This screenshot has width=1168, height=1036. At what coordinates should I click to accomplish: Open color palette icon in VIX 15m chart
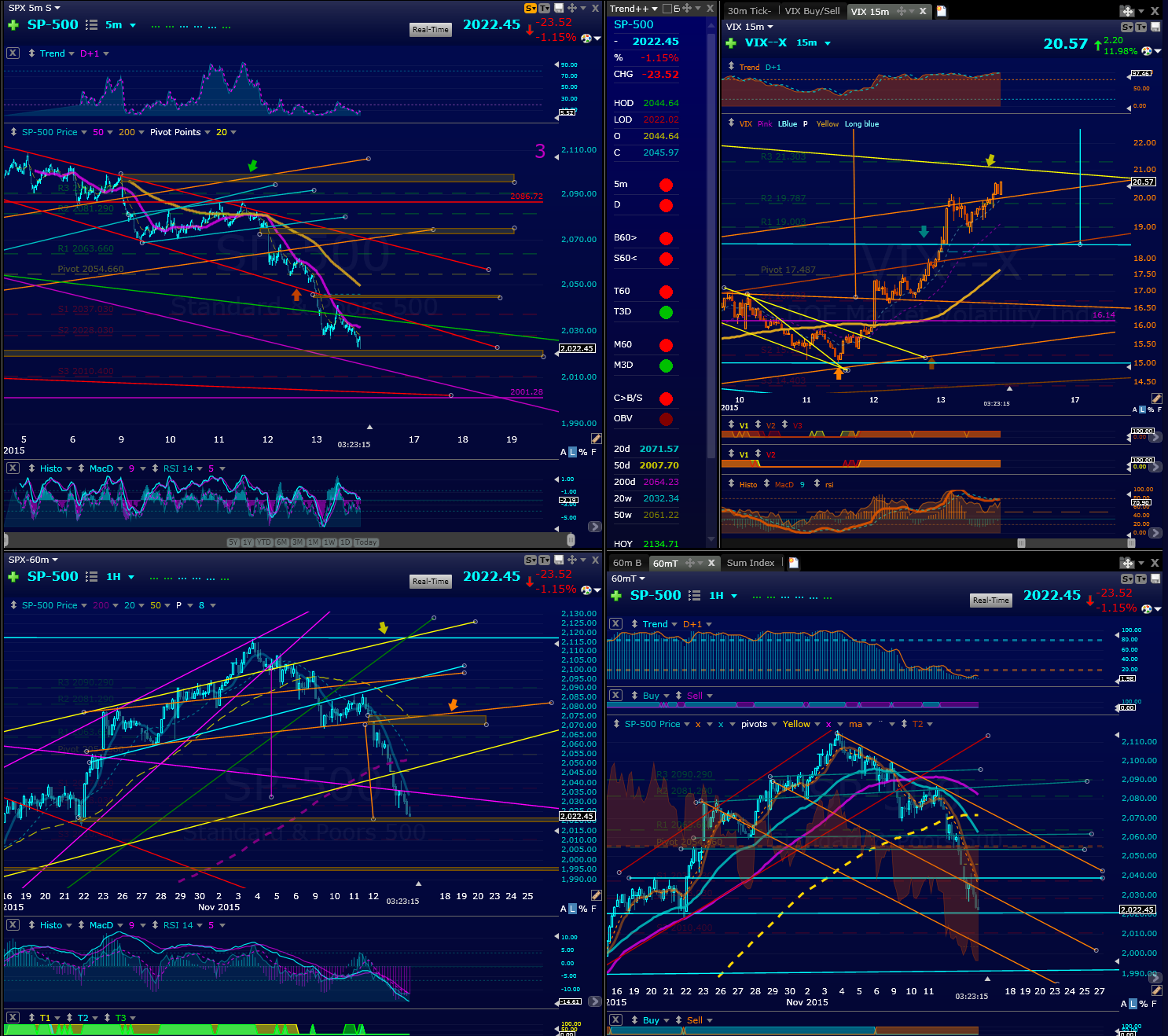click(x=1147, y=50)
